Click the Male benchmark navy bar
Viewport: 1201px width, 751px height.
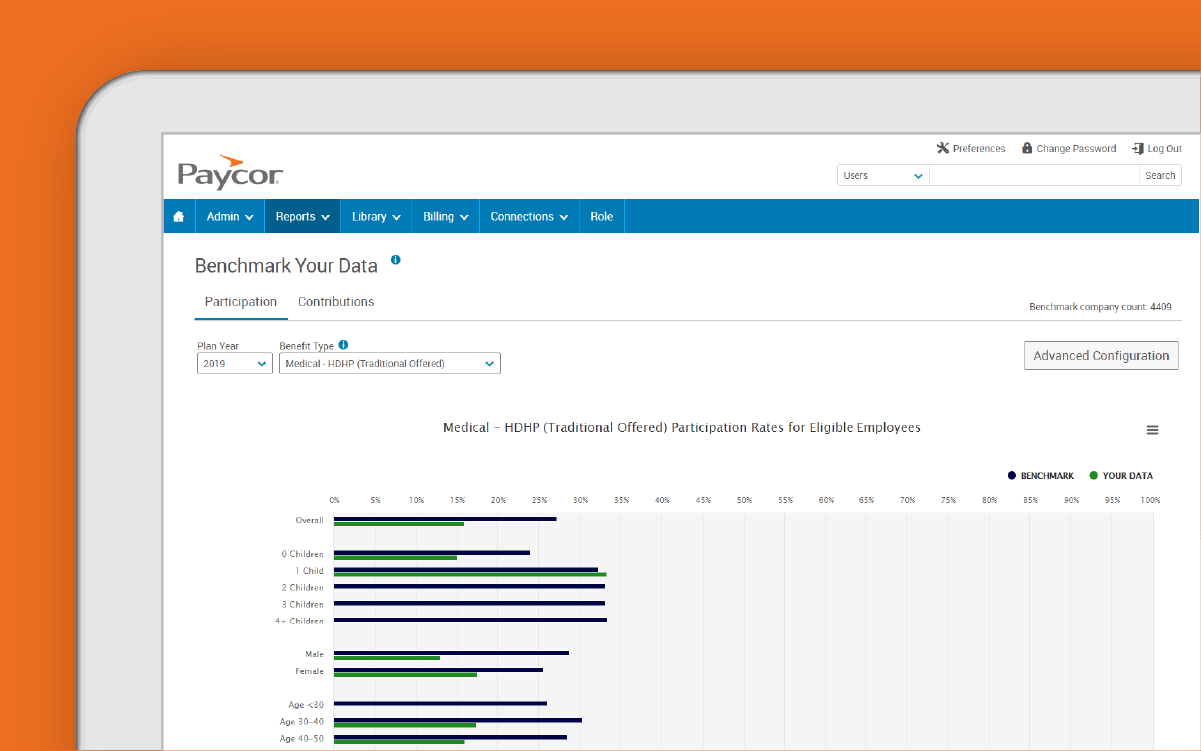point(451,653)
